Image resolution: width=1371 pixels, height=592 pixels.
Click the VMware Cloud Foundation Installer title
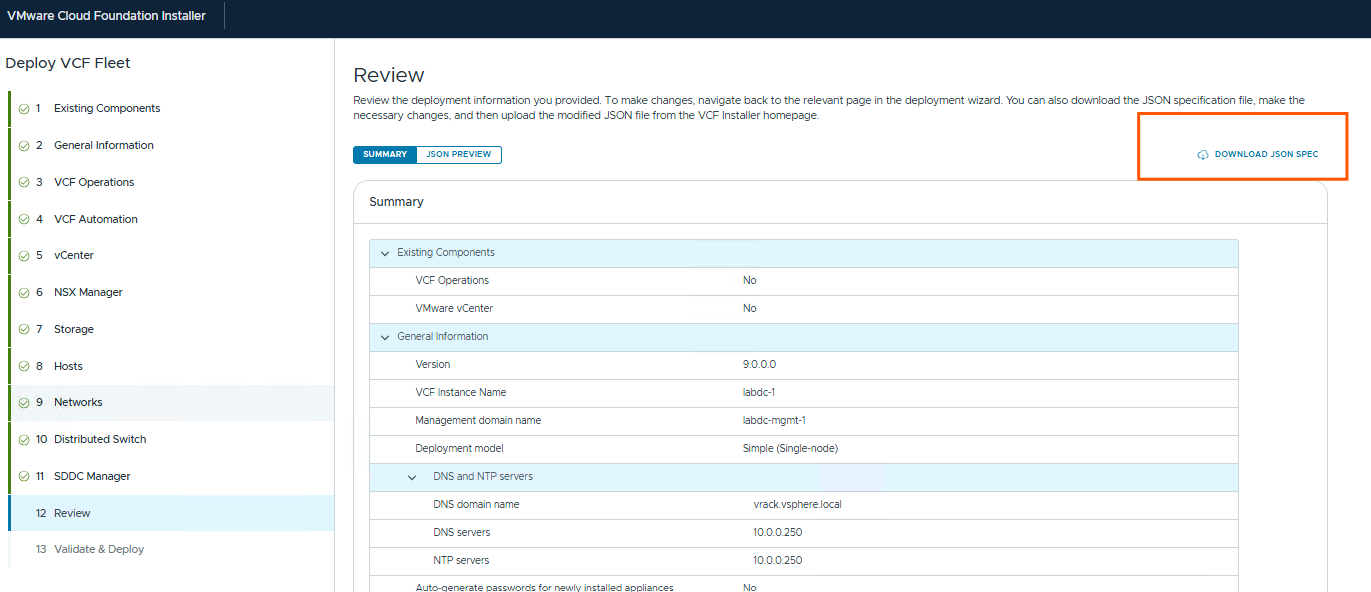click(106, 16)
